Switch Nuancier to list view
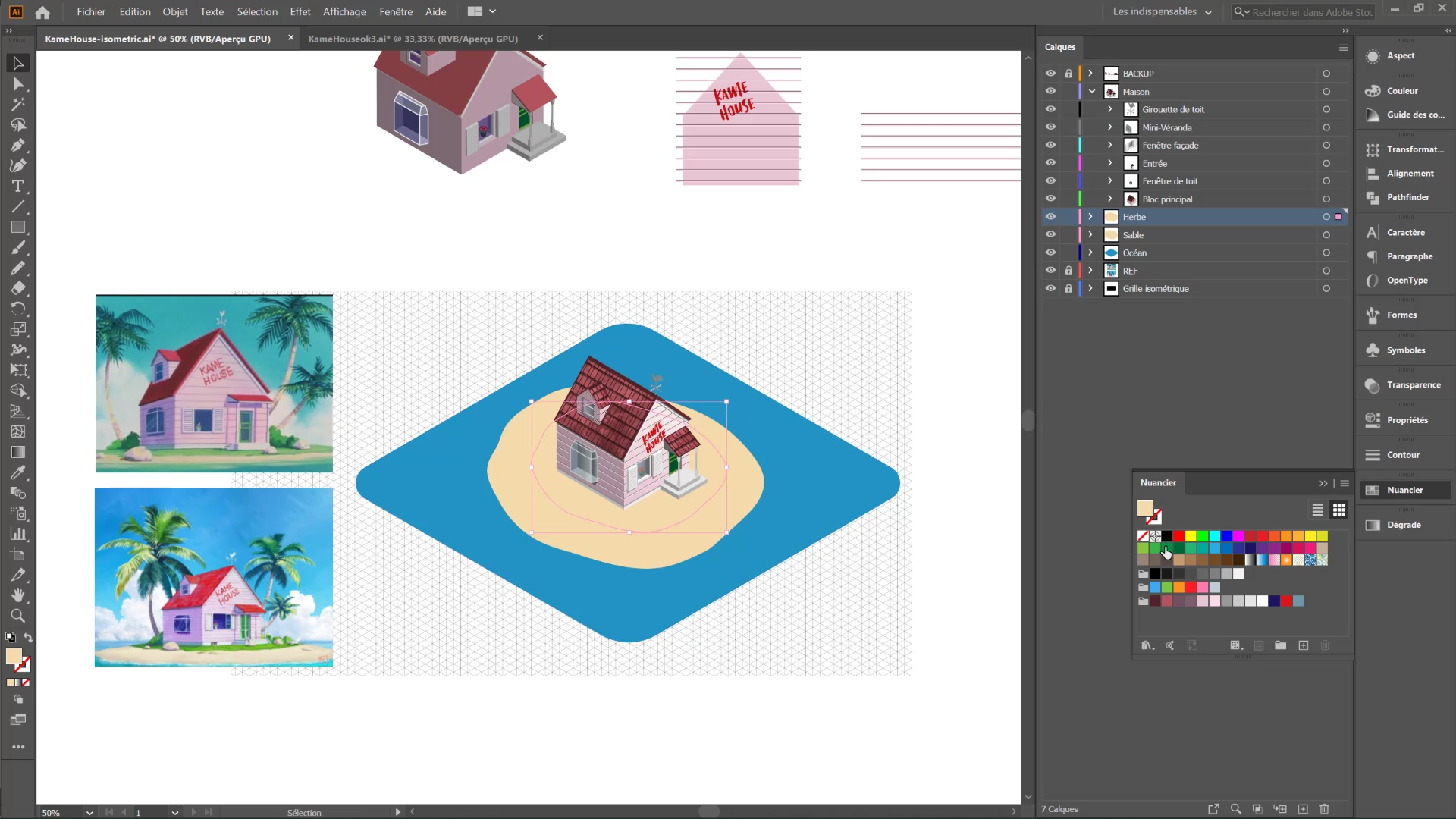The height and width of the screenshot is (819, 1456). tap(1317, 510)
